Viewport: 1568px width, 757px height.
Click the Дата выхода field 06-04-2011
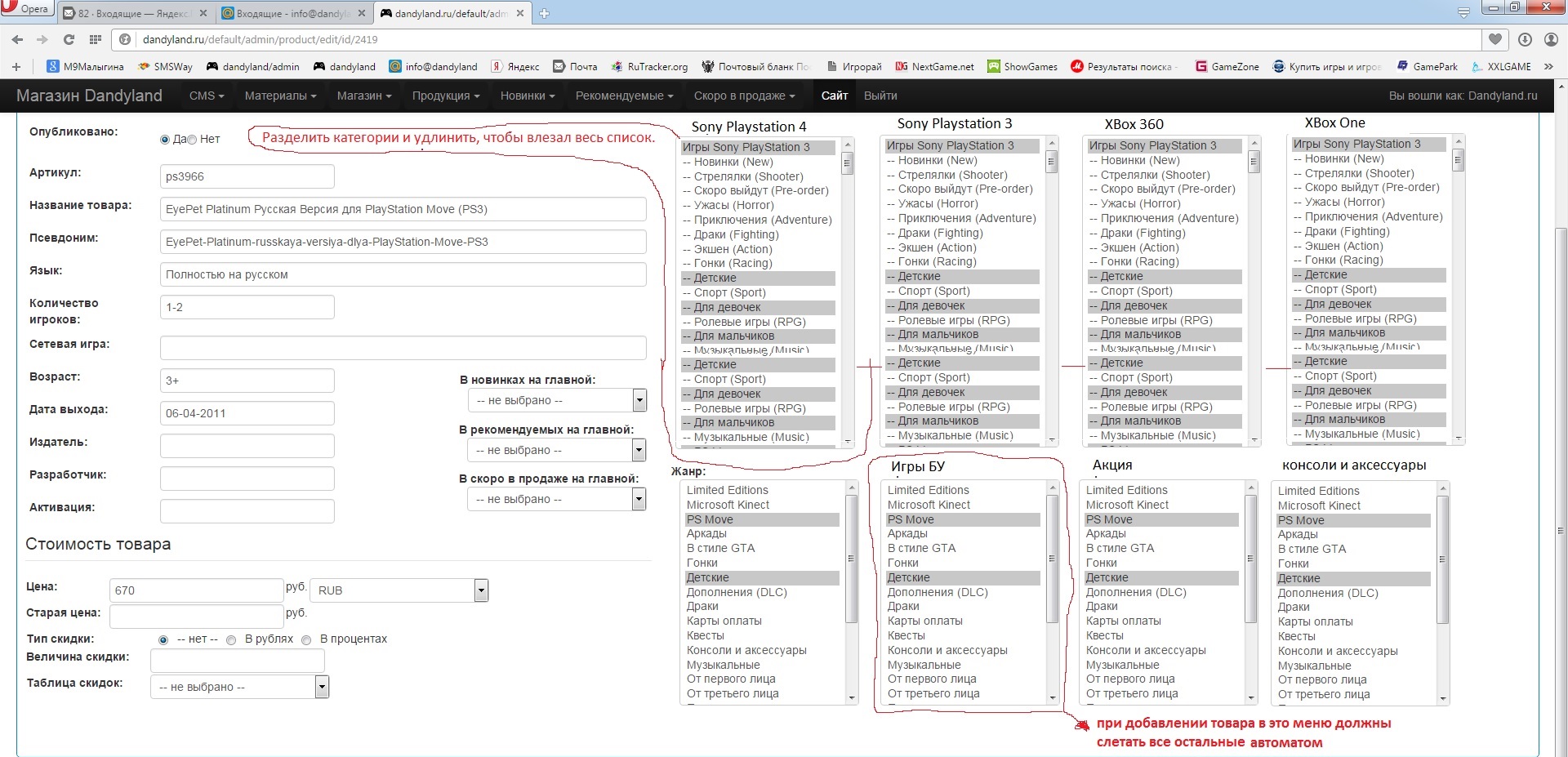pos(247,413)
